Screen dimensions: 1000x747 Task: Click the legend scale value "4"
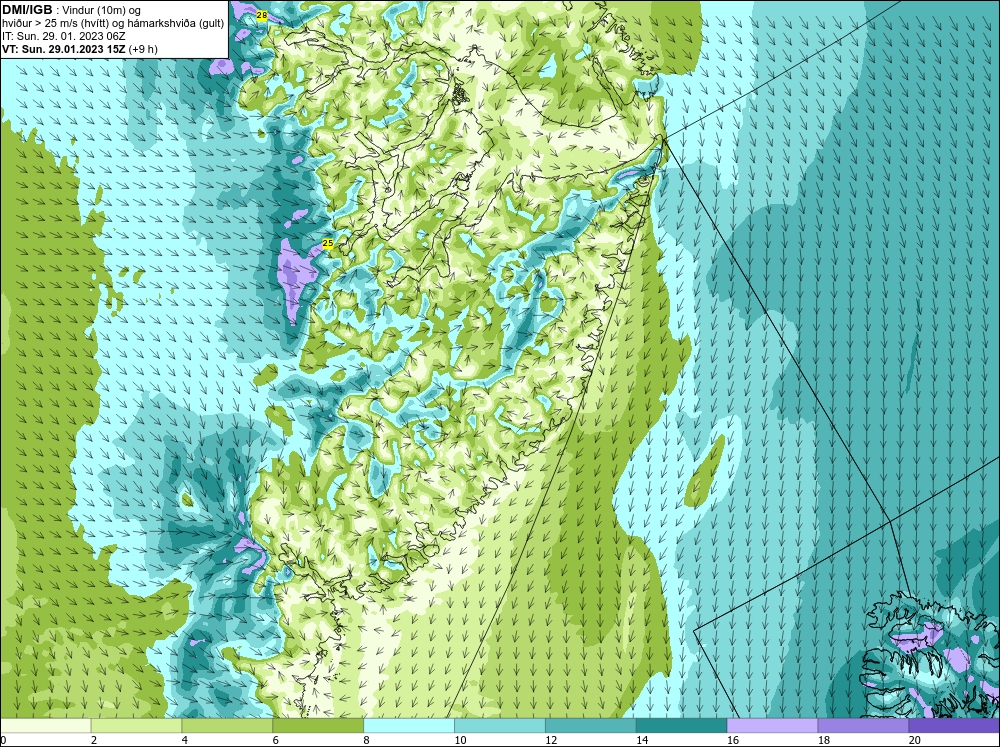pyautogui.click(x=184, y=740)
